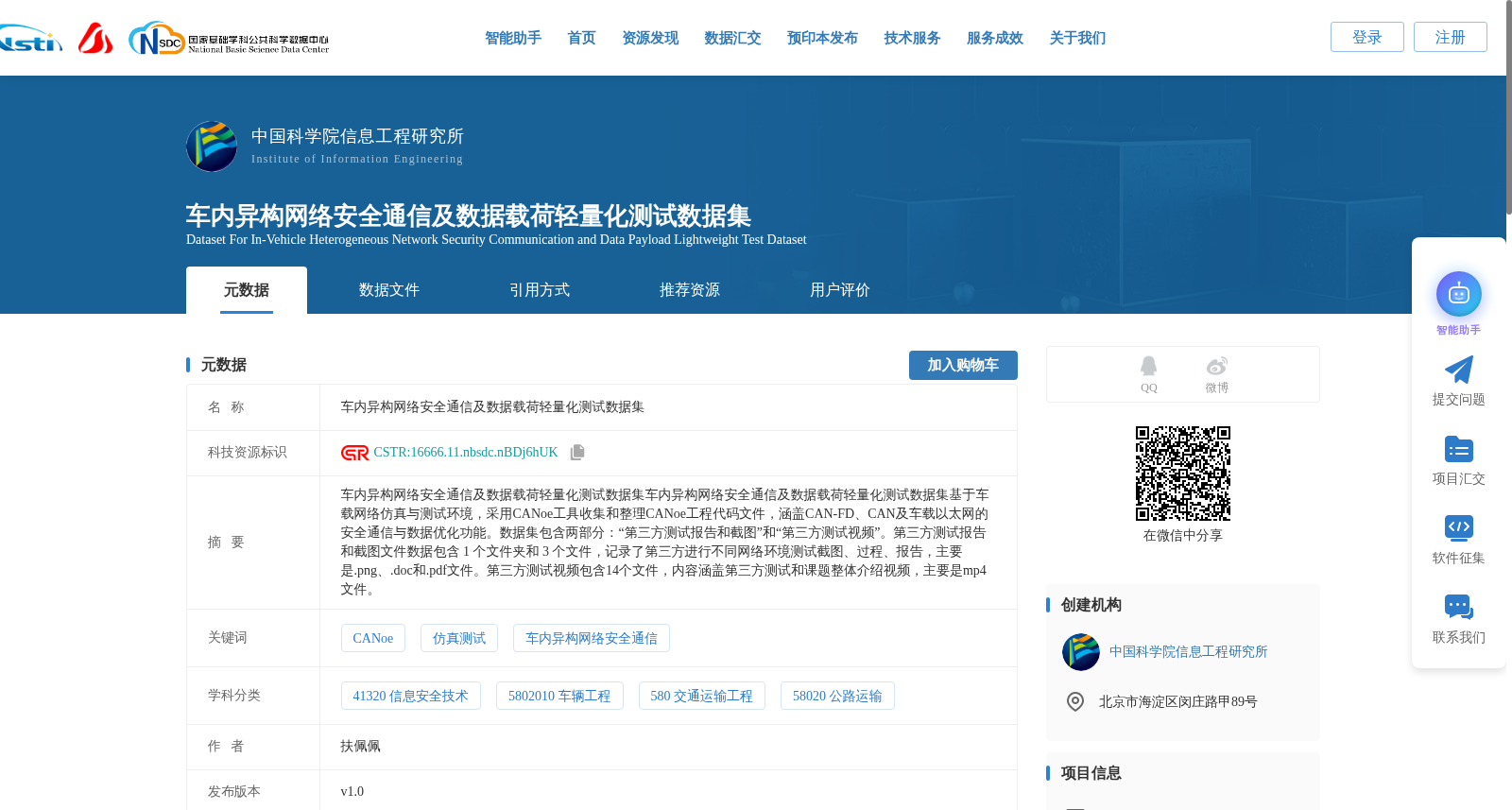Click the NSTL logo in the header
Image resolution: width=1512 pixels, height=810 pixels.
click(31, 40)
